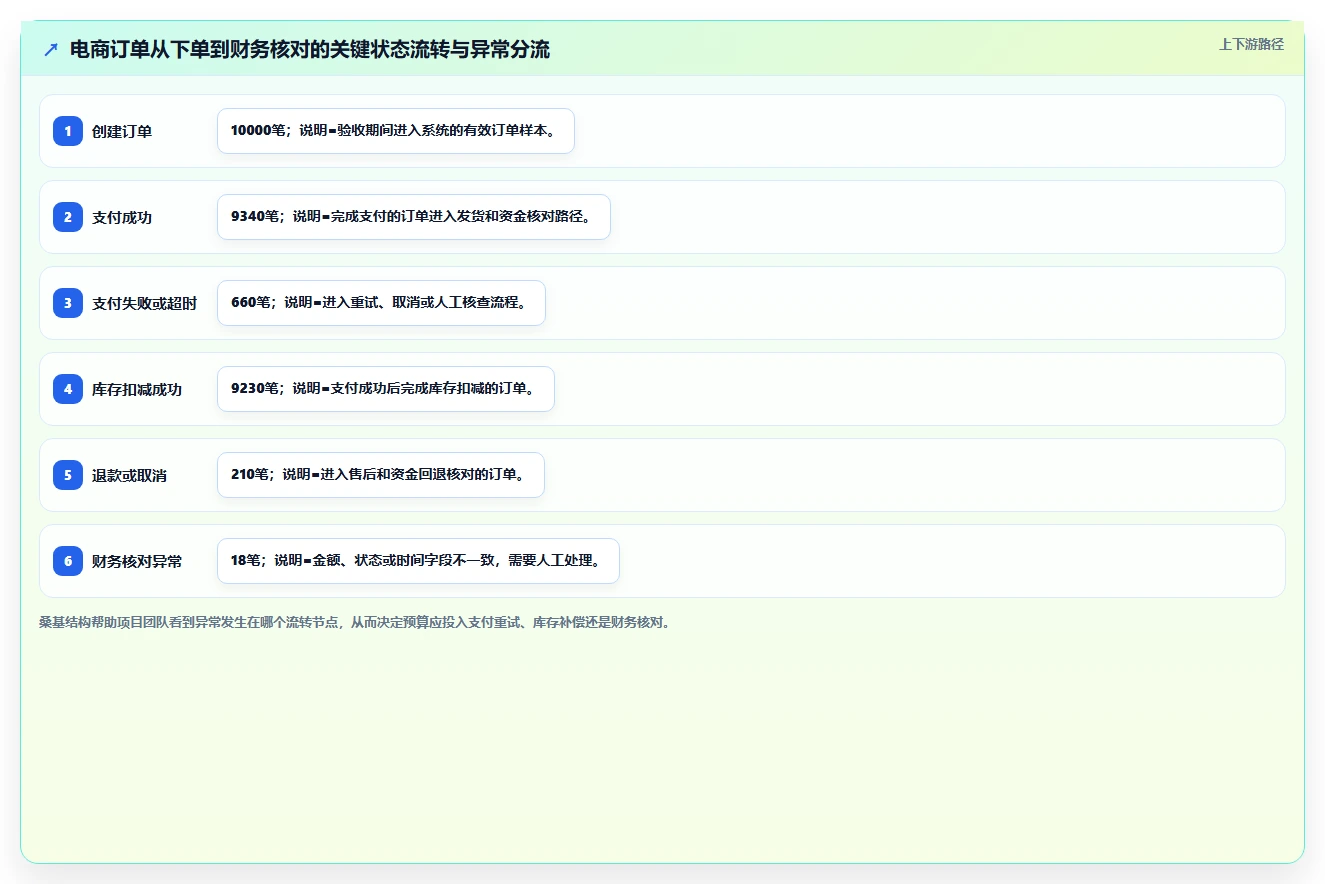
Task: Click step number badge 3
Action: [x=68, y=303]
